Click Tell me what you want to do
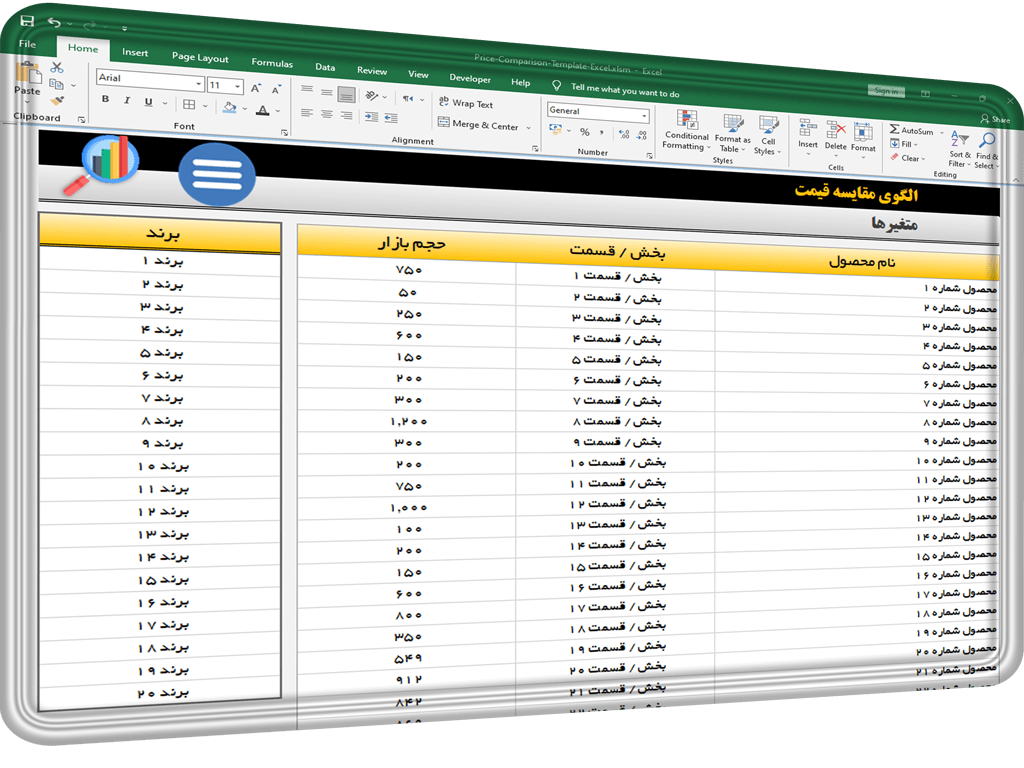1024x768 pixels. point(624,89)
